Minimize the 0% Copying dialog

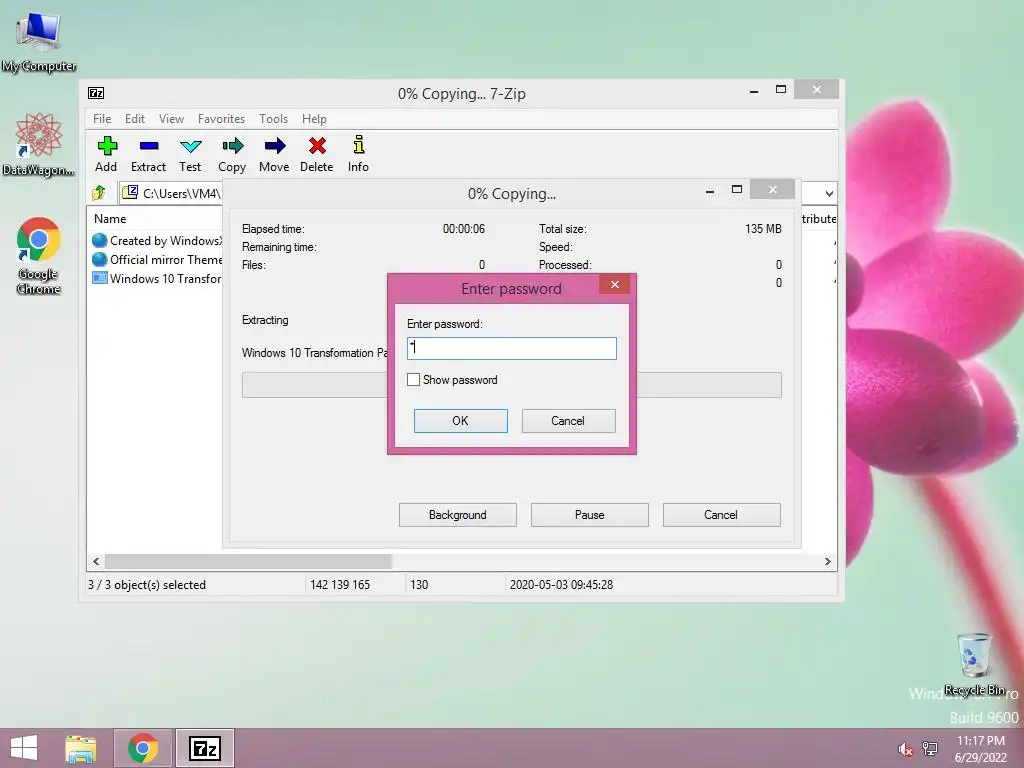710,191
